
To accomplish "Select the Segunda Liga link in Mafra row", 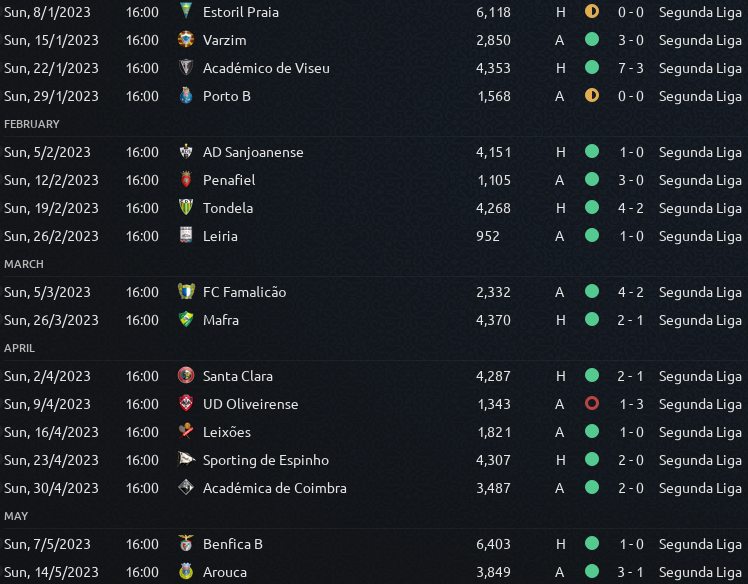I will (x=700, y=321).
